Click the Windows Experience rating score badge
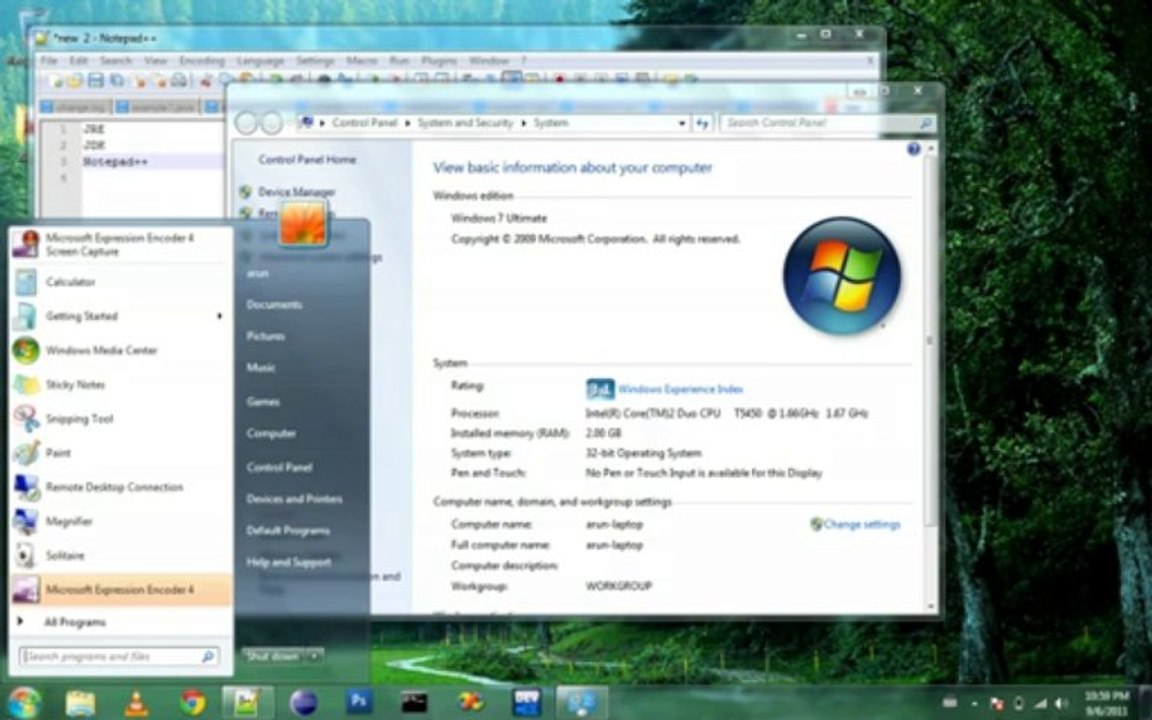This screenshot has height=720, width=1152. pos(600,389)
